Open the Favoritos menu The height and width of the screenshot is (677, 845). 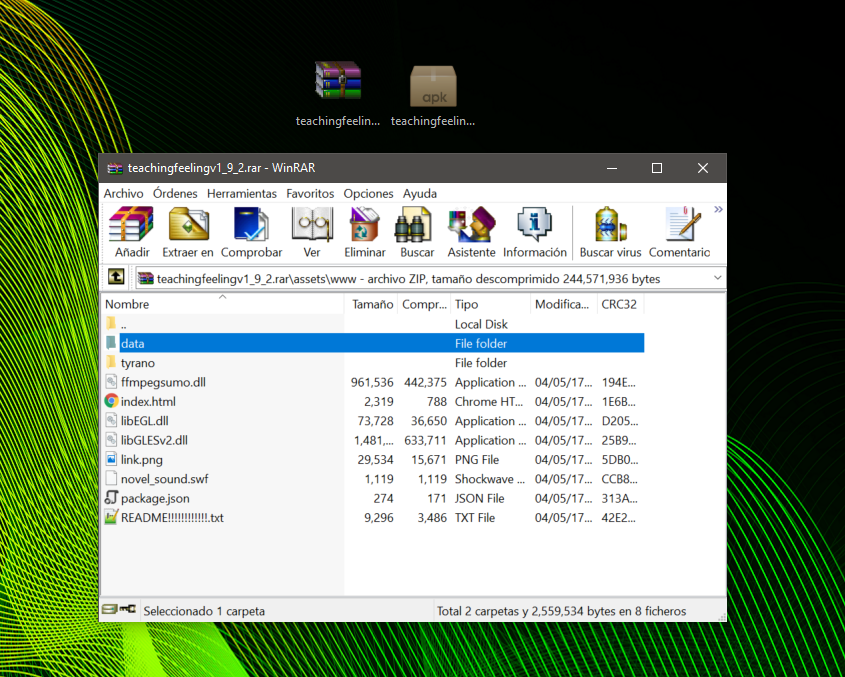click(310, 194)
